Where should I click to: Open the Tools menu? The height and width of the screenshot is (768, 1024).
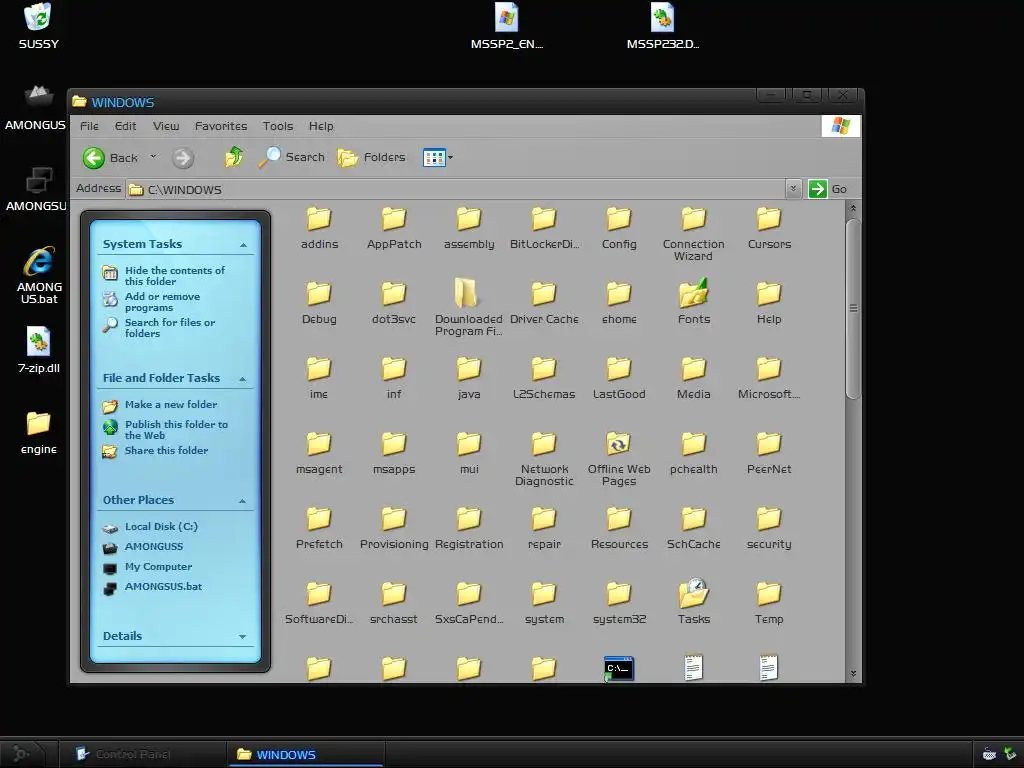(278, 126)
